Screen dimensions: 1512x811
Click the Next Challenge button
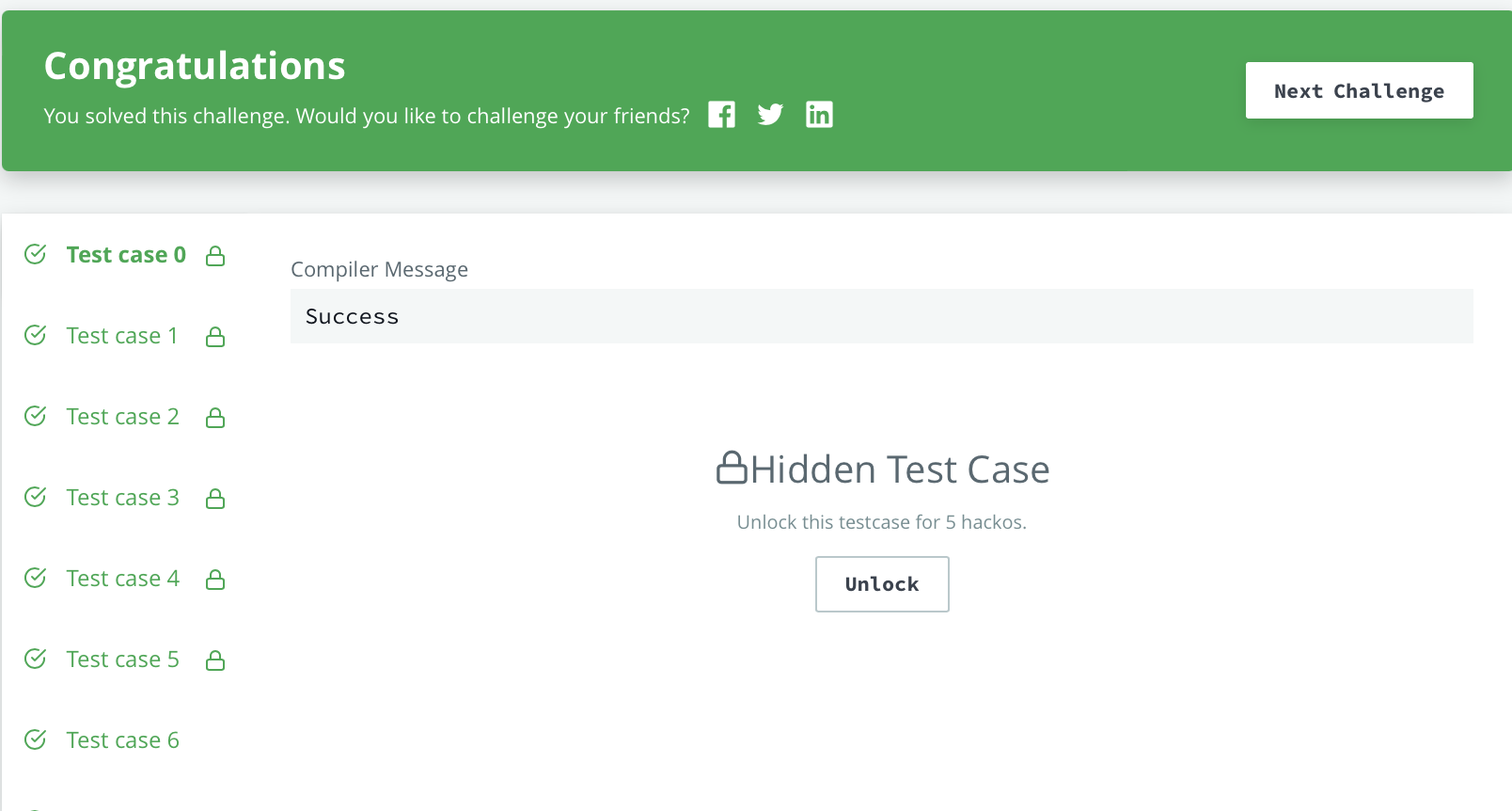1359,90
